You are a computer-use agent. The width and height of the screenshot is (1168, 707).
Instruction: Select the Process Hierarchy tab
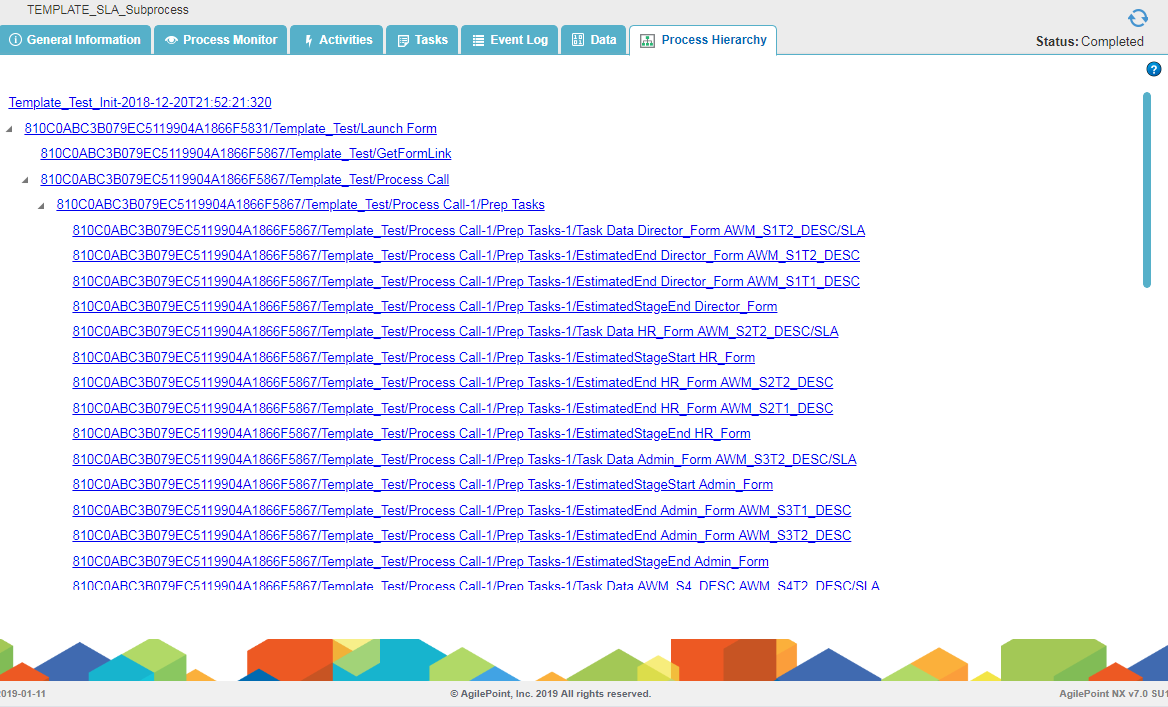pos(703,40)
